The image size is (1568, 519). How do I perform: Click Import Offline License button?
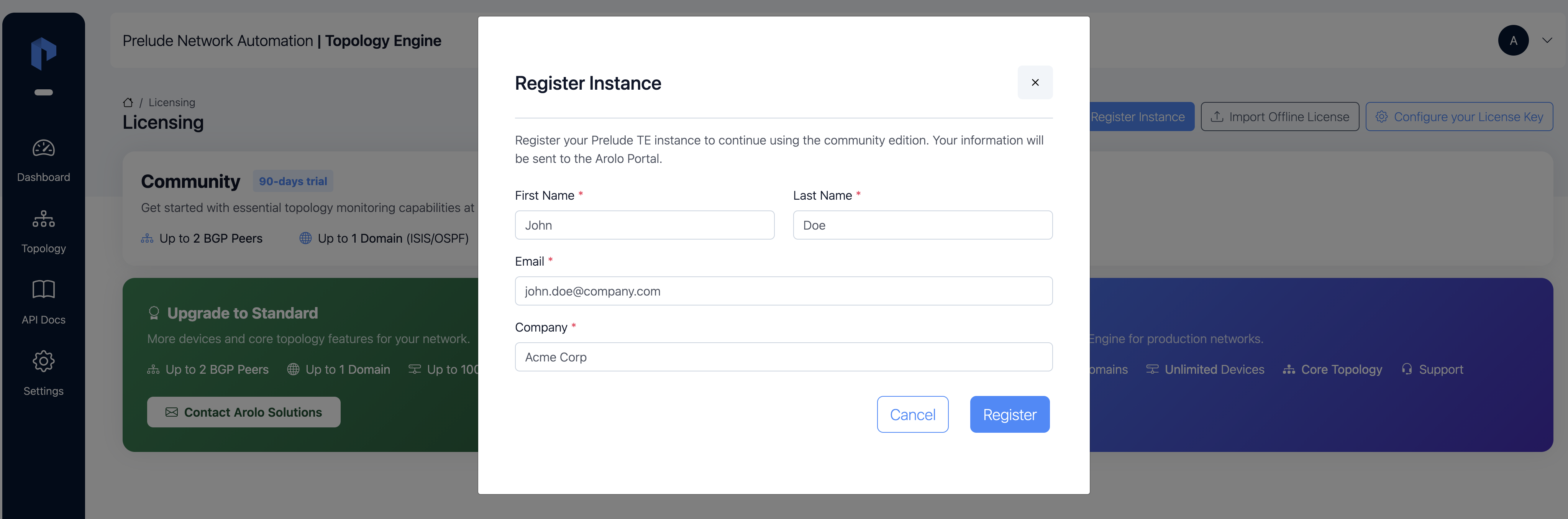tap(1279, 117)
